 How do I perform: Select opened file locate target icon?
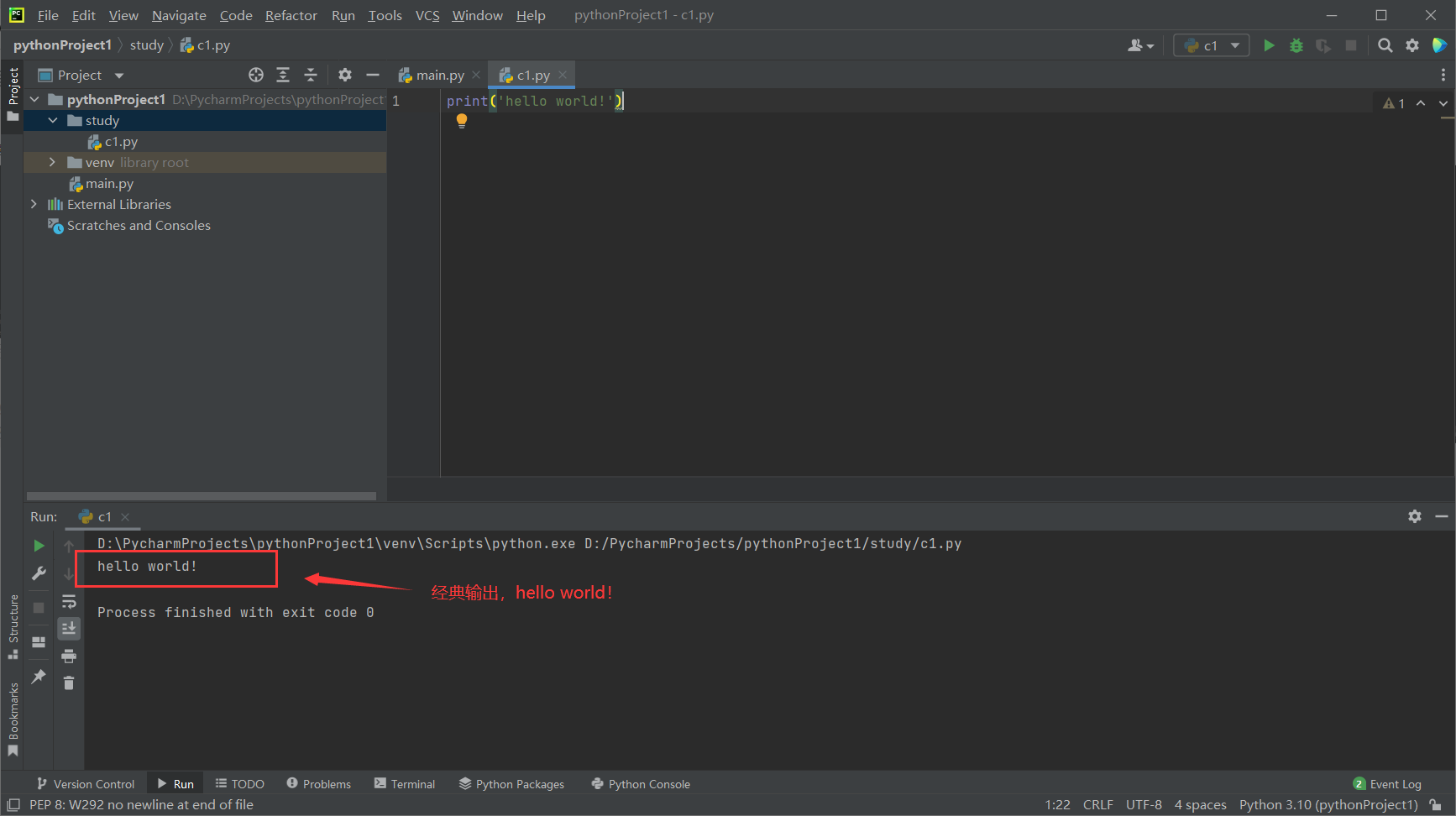click(x=256, y=75)
